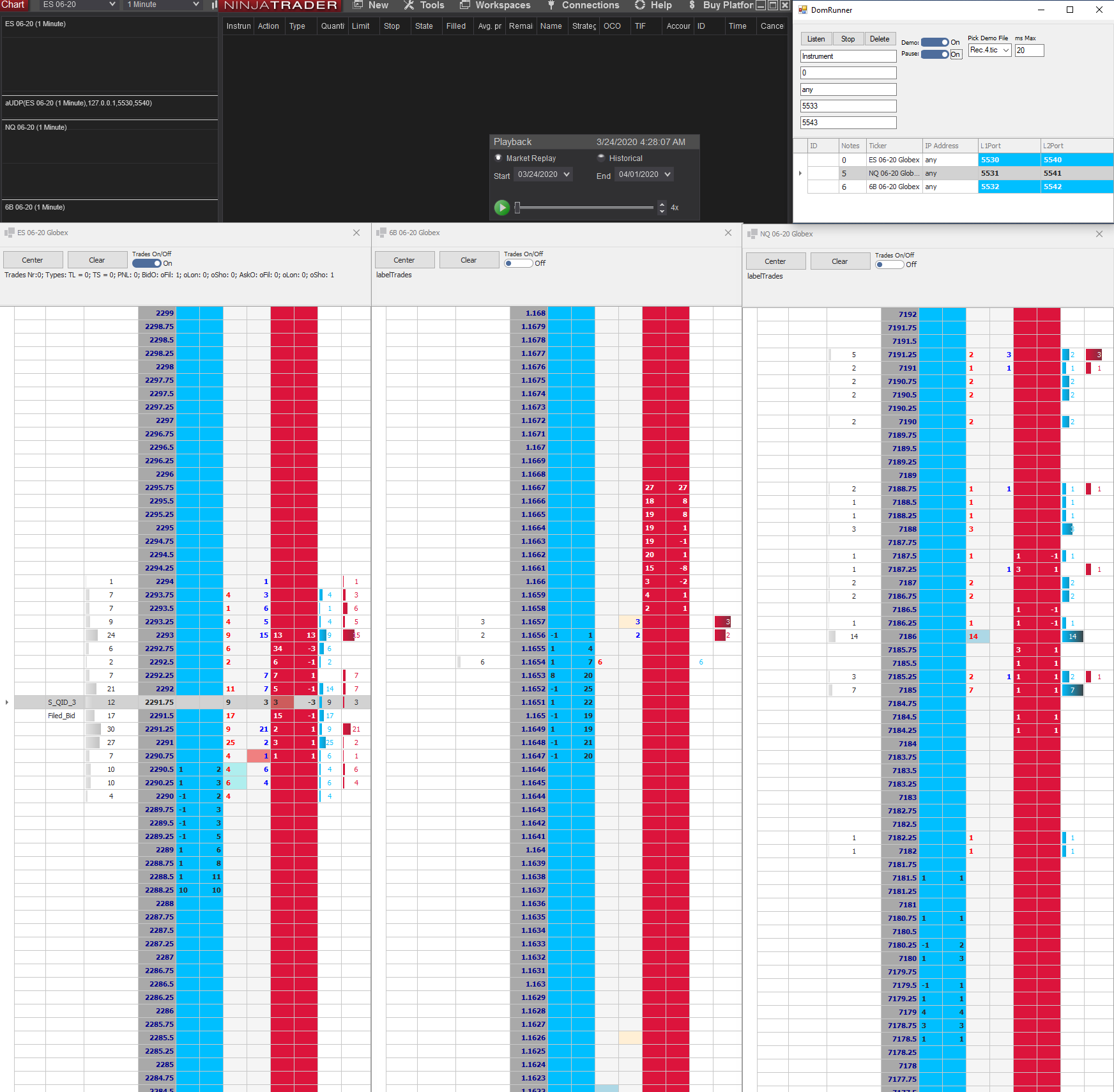The width and height of the screenshot is (1114, 1092).
Task: Click the L2Port cell 5542
Action: (x=1077, y=187)
